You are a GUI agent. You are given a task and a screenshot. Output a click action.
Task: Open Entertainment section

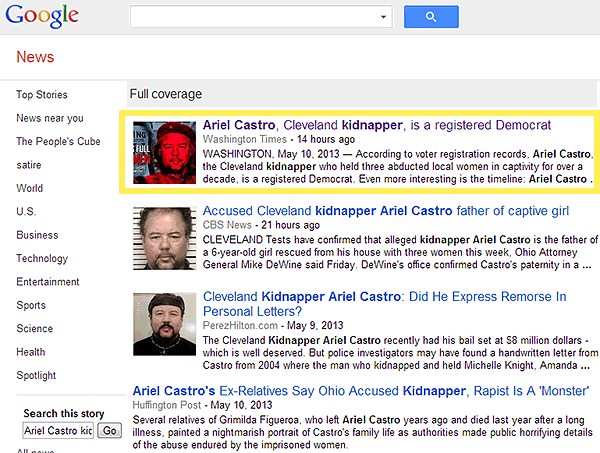pos(48,282)
